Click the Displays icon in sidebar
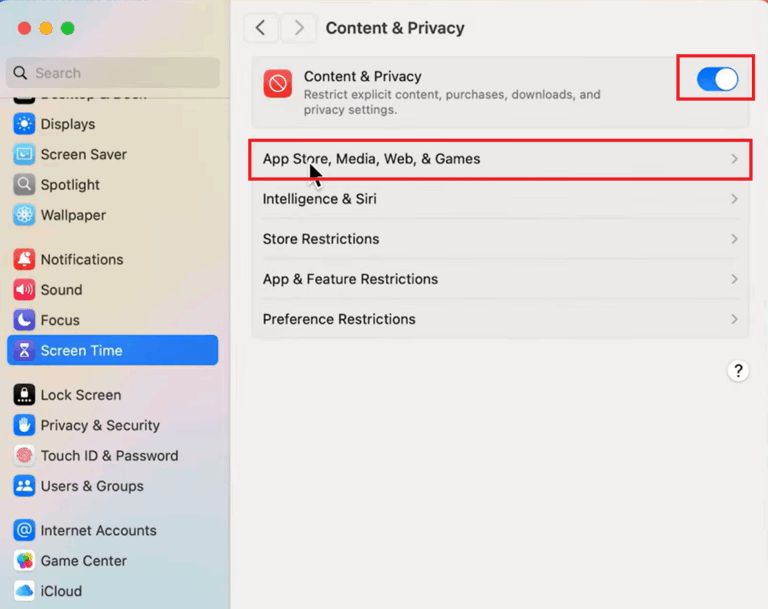This screenshot has width=768, height=609. tap(24, 124)
